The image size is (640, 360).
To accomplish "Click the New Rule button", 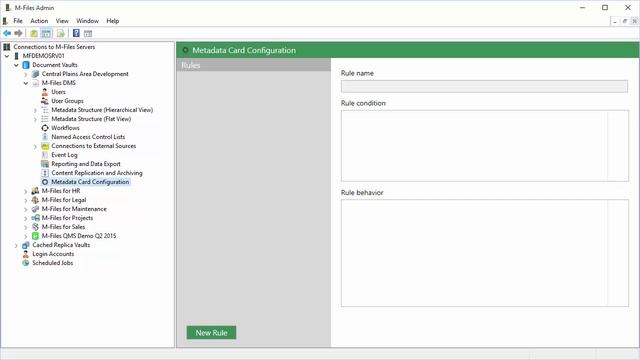I will [x=211, y=333].
